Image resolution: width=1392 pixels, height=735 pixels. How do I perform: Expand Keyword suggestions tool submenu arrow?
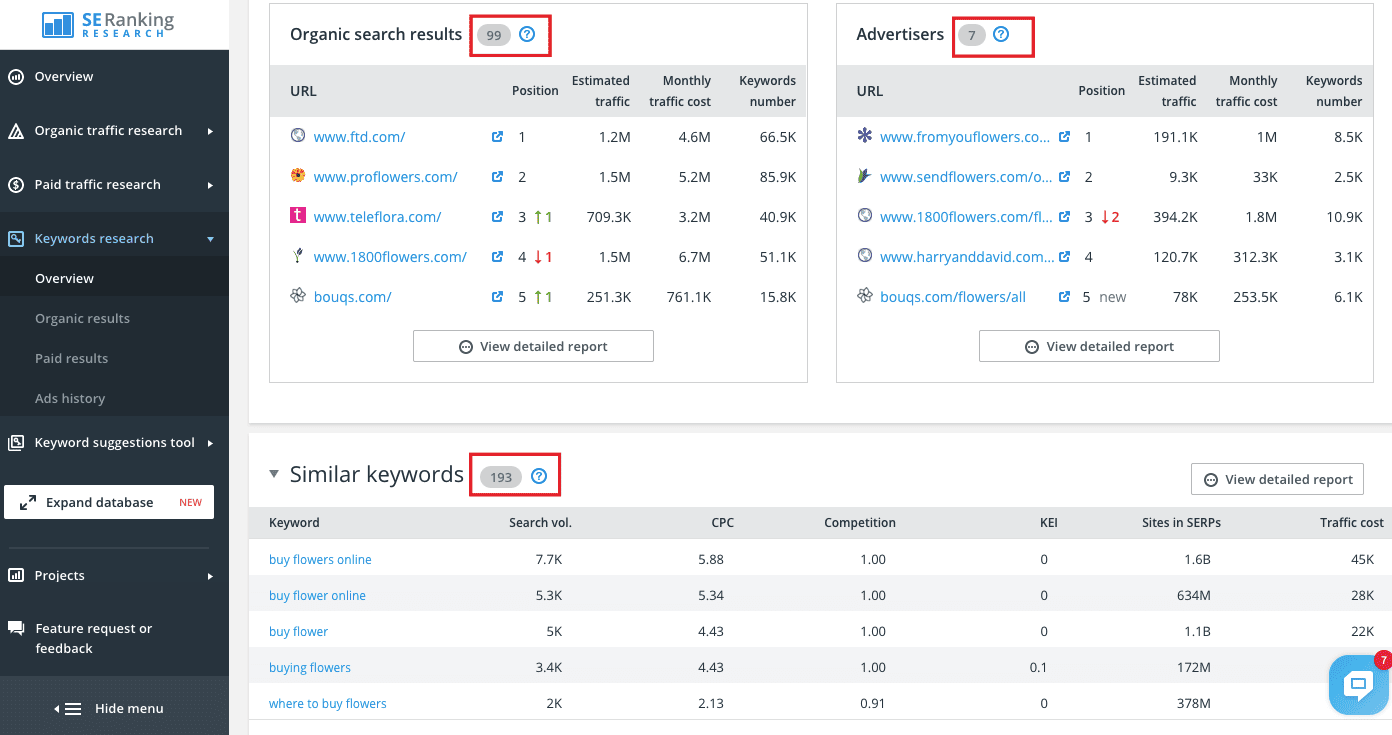point(211,443)
